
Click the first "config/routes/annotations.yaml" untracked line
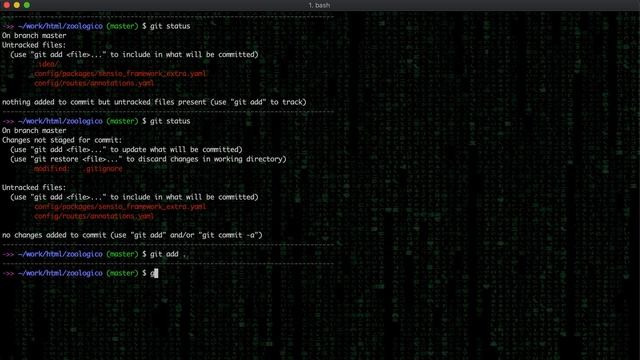coord(94,83)
